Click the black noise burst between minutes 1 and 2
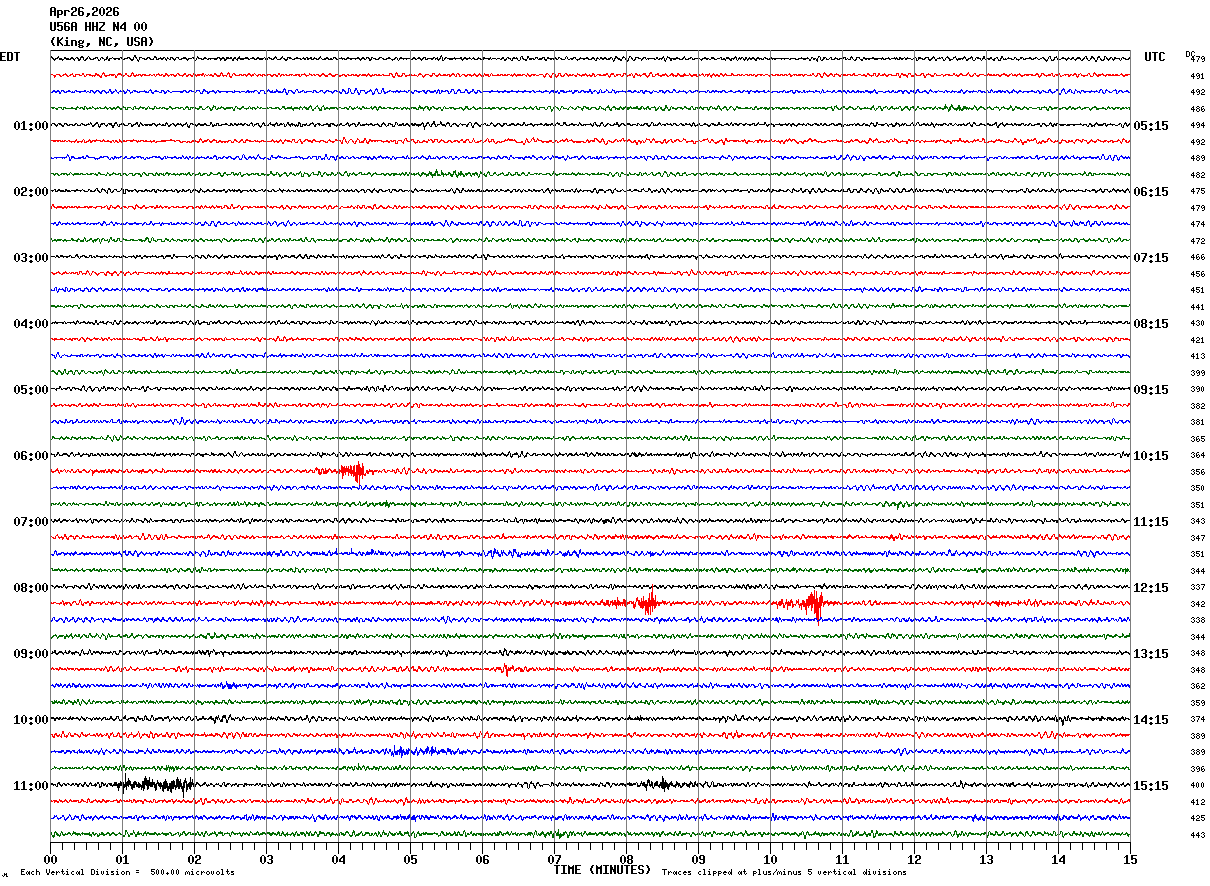 156,784
